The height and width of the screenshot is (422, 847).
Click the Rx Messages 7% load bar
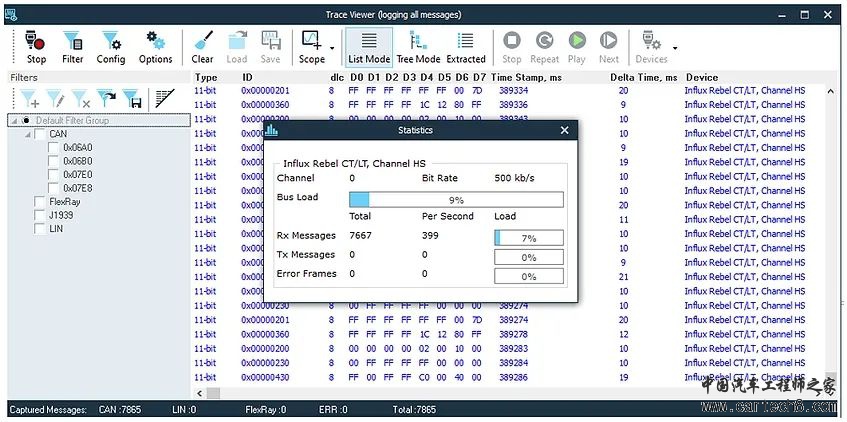(529, 238)
